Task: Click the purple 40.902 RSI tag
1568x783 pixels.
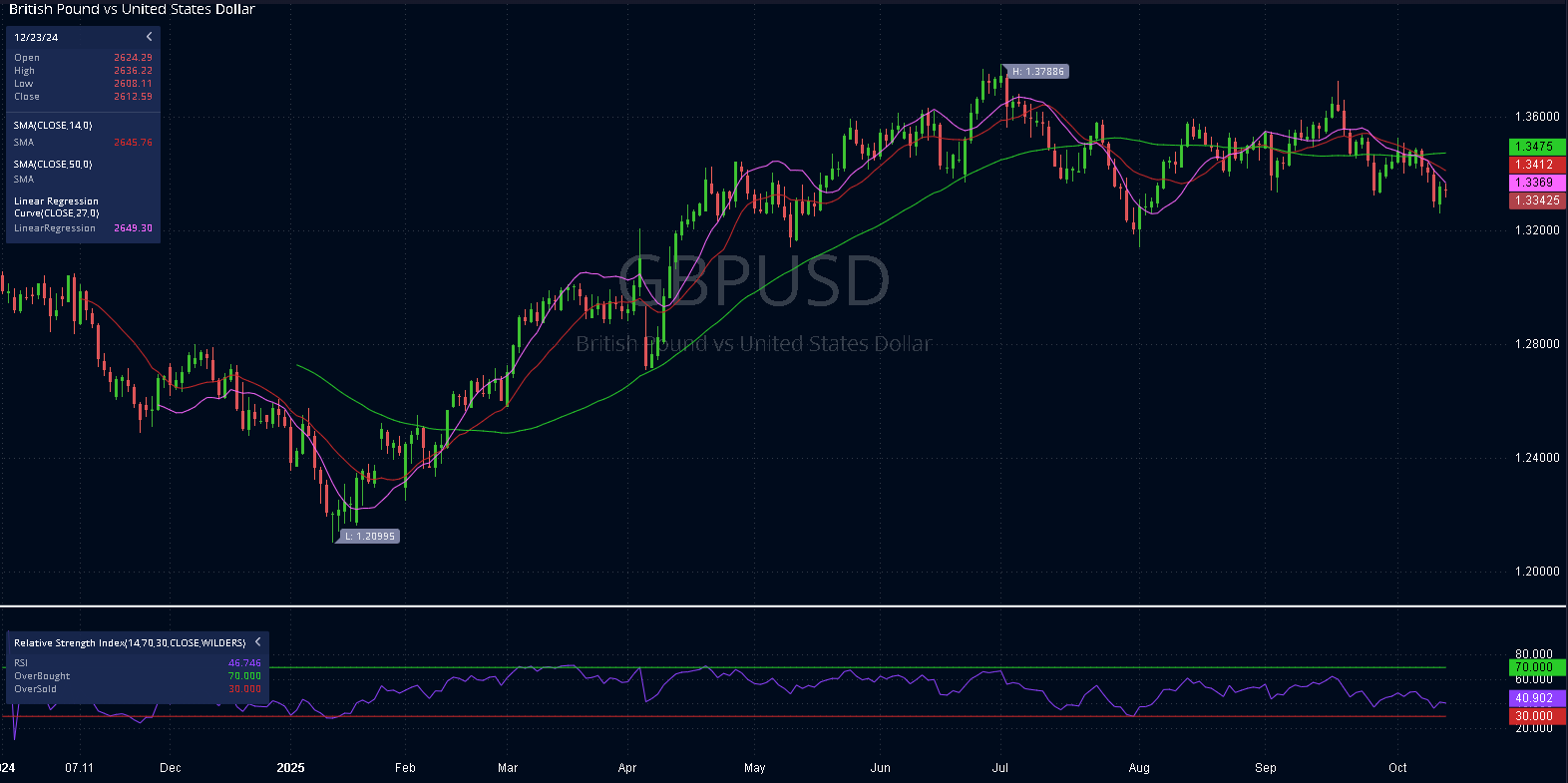Action: click(1536, 698)
